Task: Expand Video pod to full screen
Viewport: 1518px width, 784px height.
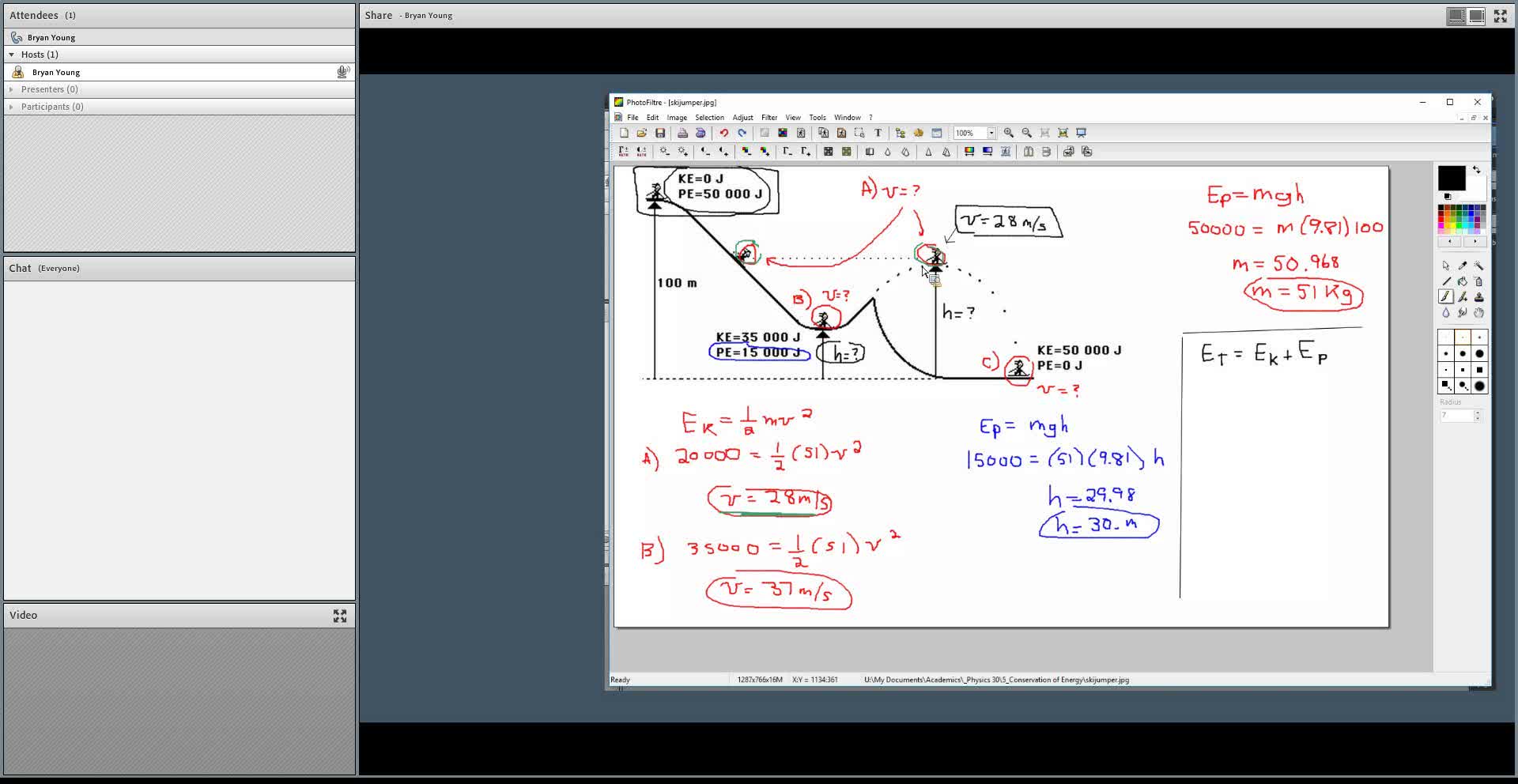Action: pos(340,616)
